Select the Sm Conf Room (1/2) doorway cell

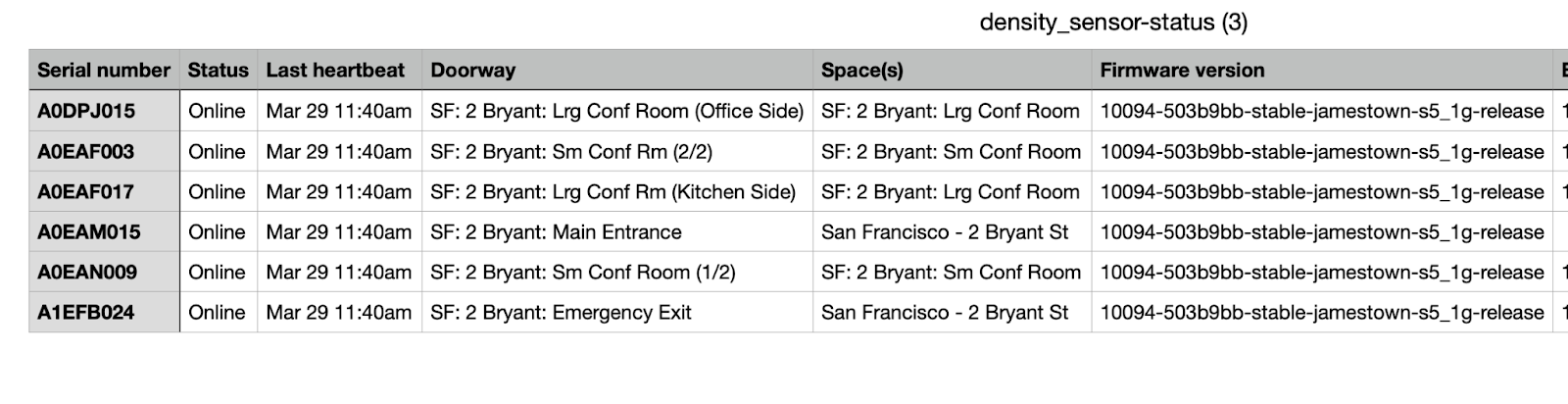[x=617, y=272]
